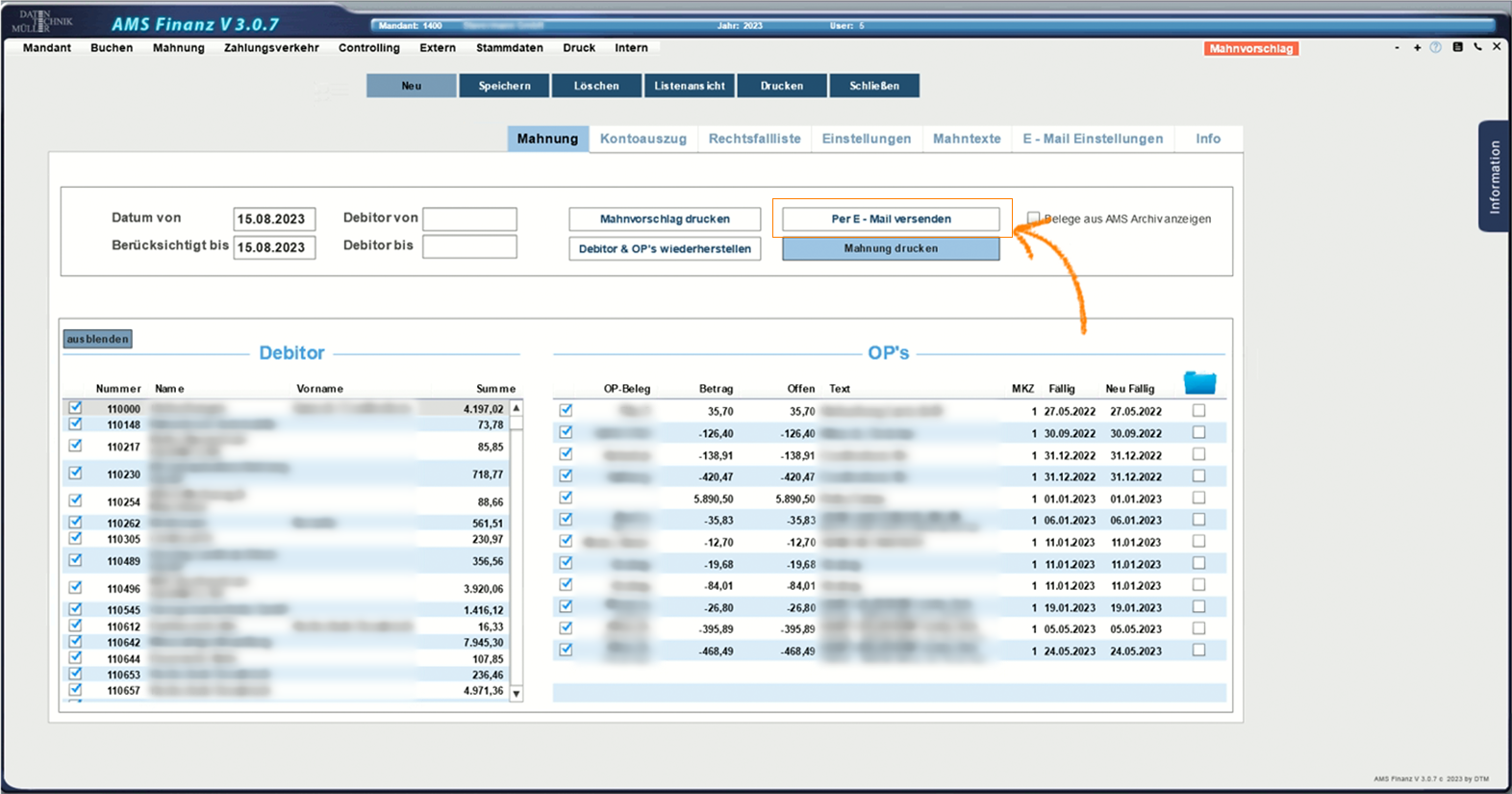Click 'Per E-Mail versenden' button
The width and height of the screenshot is (1512, 794).
pyautogui.click(x=891, y=219)
